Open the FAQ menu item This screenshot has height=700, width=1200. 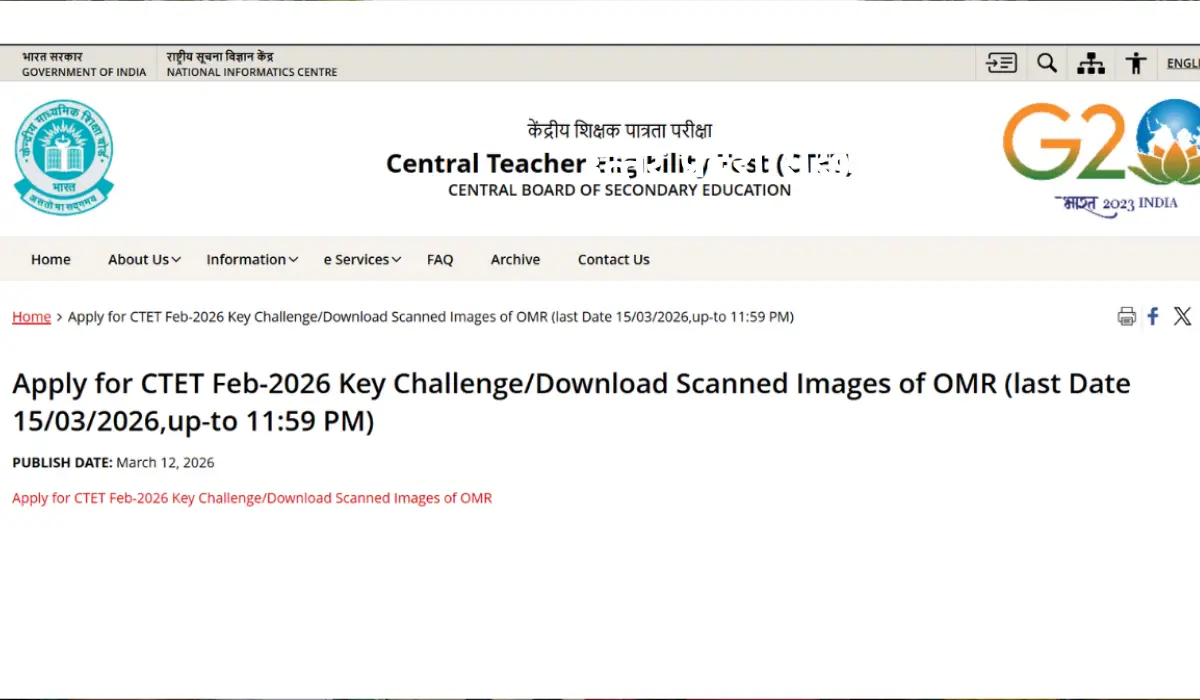click(440, 259)
